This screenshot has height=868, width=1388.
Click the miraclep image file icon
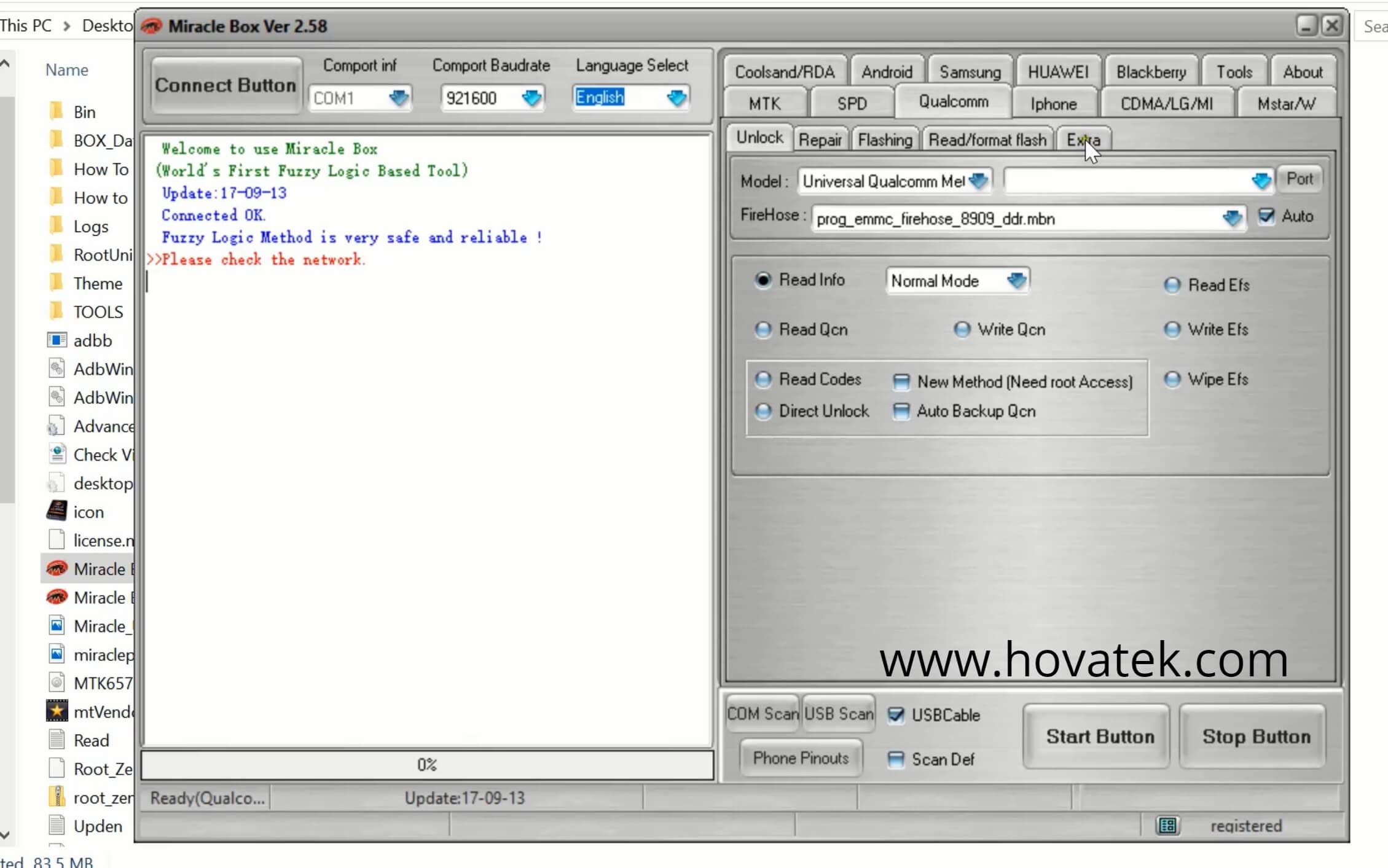coord(57,654)
